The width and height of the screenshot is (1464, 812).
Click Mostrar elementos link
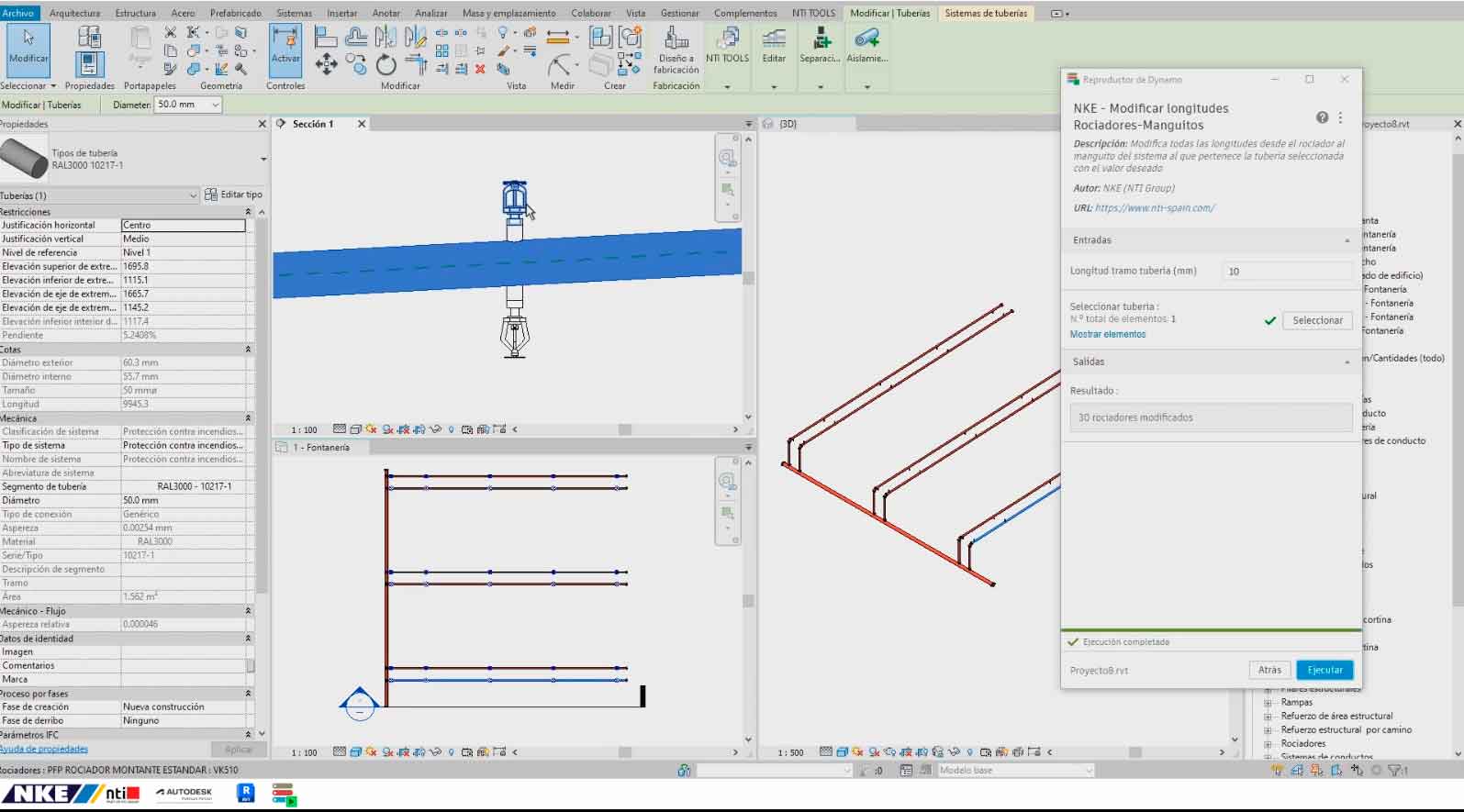tap(1108, 334)
